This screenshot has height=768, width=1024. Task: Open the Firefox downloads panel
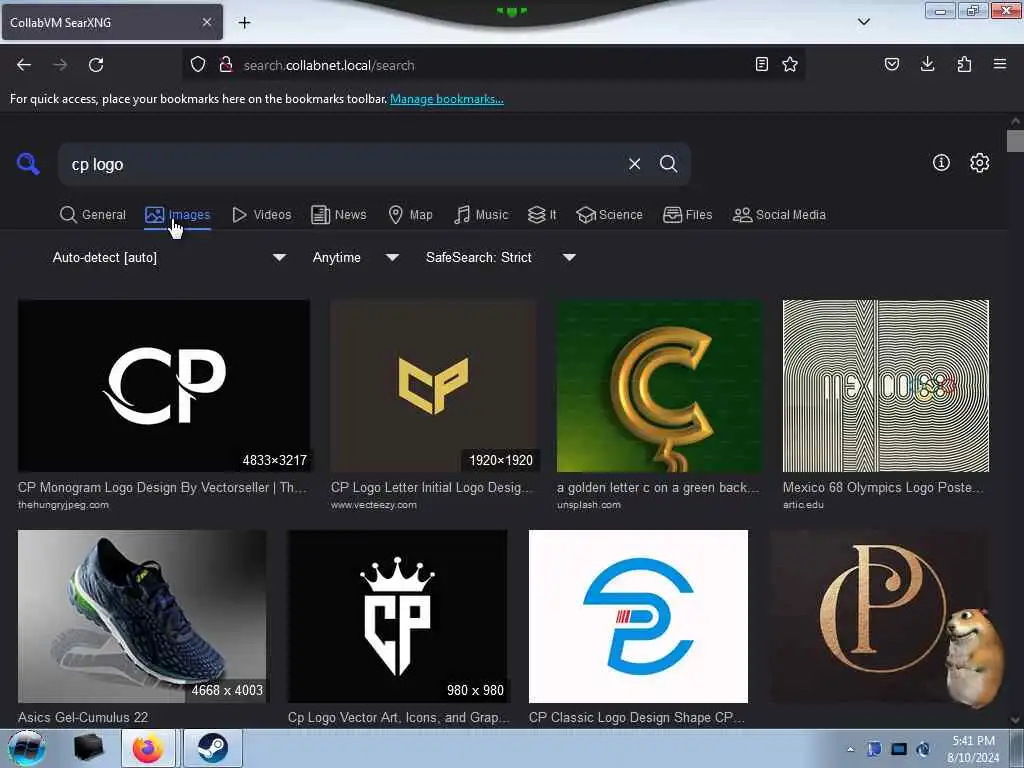click(927, 64)
